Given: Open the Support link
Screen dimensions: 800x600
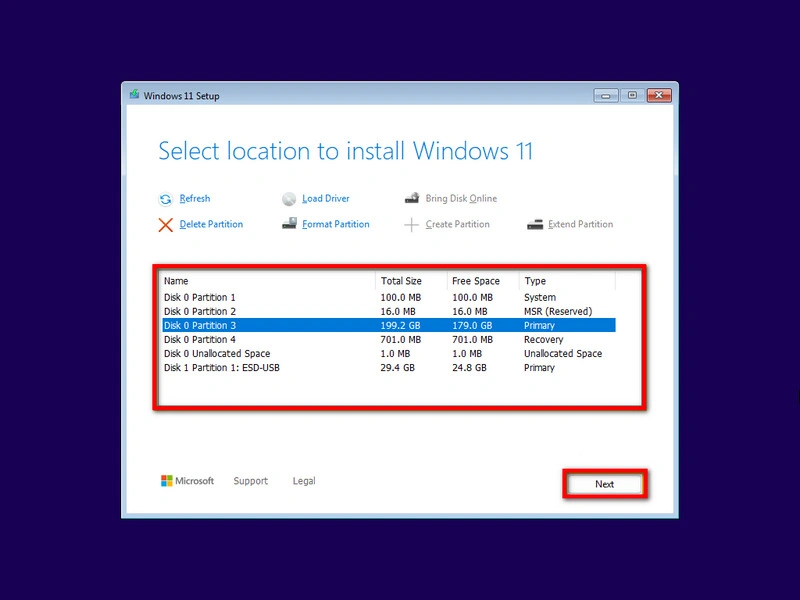Looking at the screenshot, I should pos(250,481).
